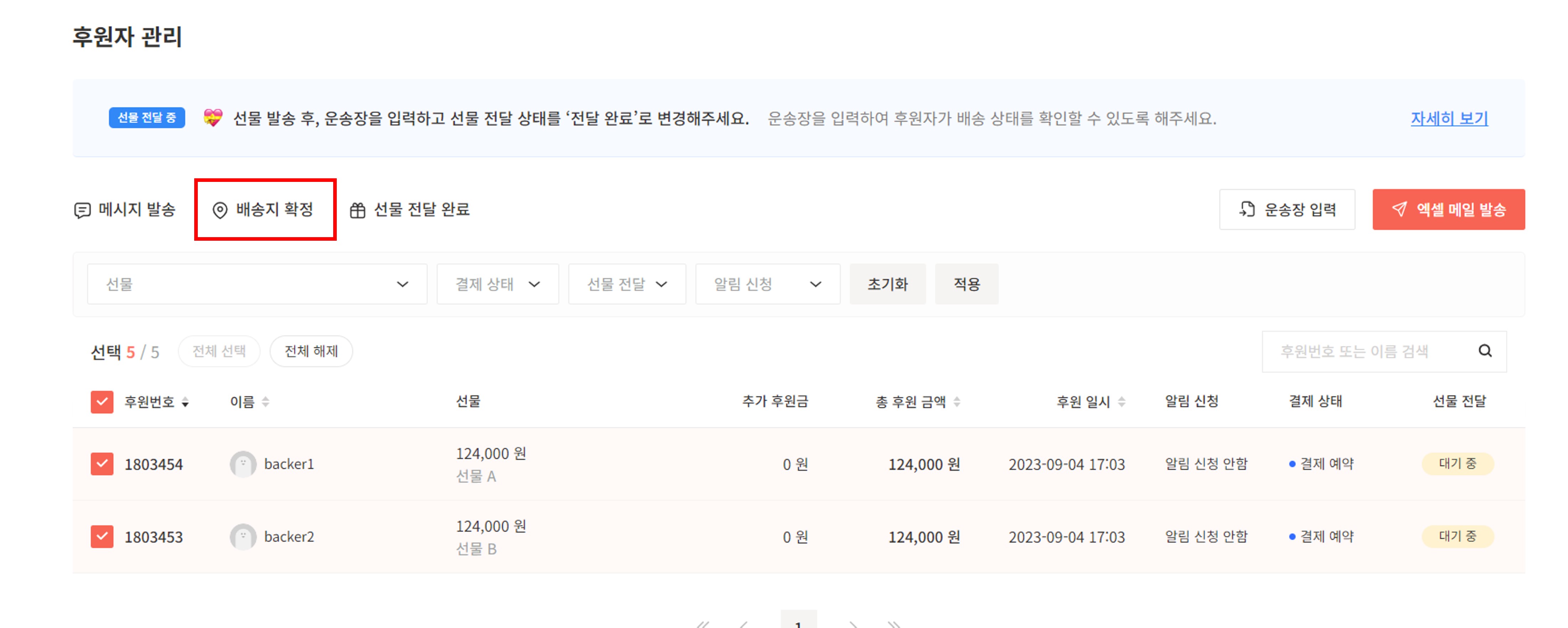Open the 선물 filter dropdown
The image size is (1568, 628).
click(x=257, y=284)
